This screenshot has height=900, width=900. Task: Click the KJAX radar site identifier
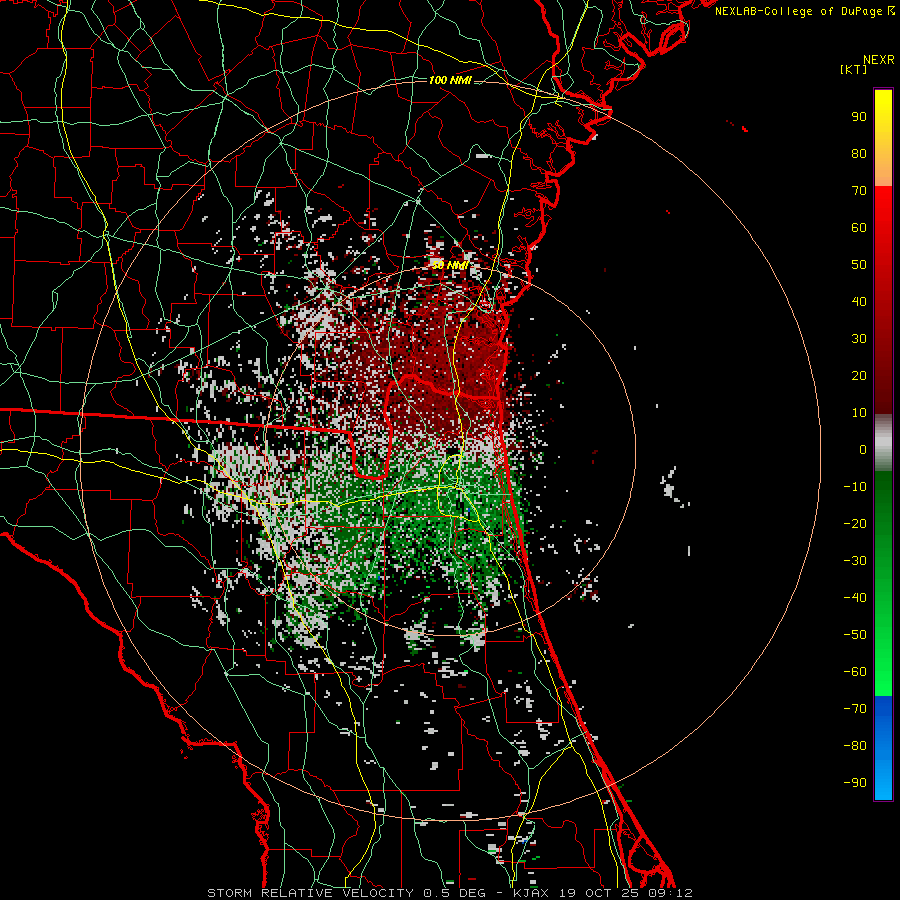530,893
